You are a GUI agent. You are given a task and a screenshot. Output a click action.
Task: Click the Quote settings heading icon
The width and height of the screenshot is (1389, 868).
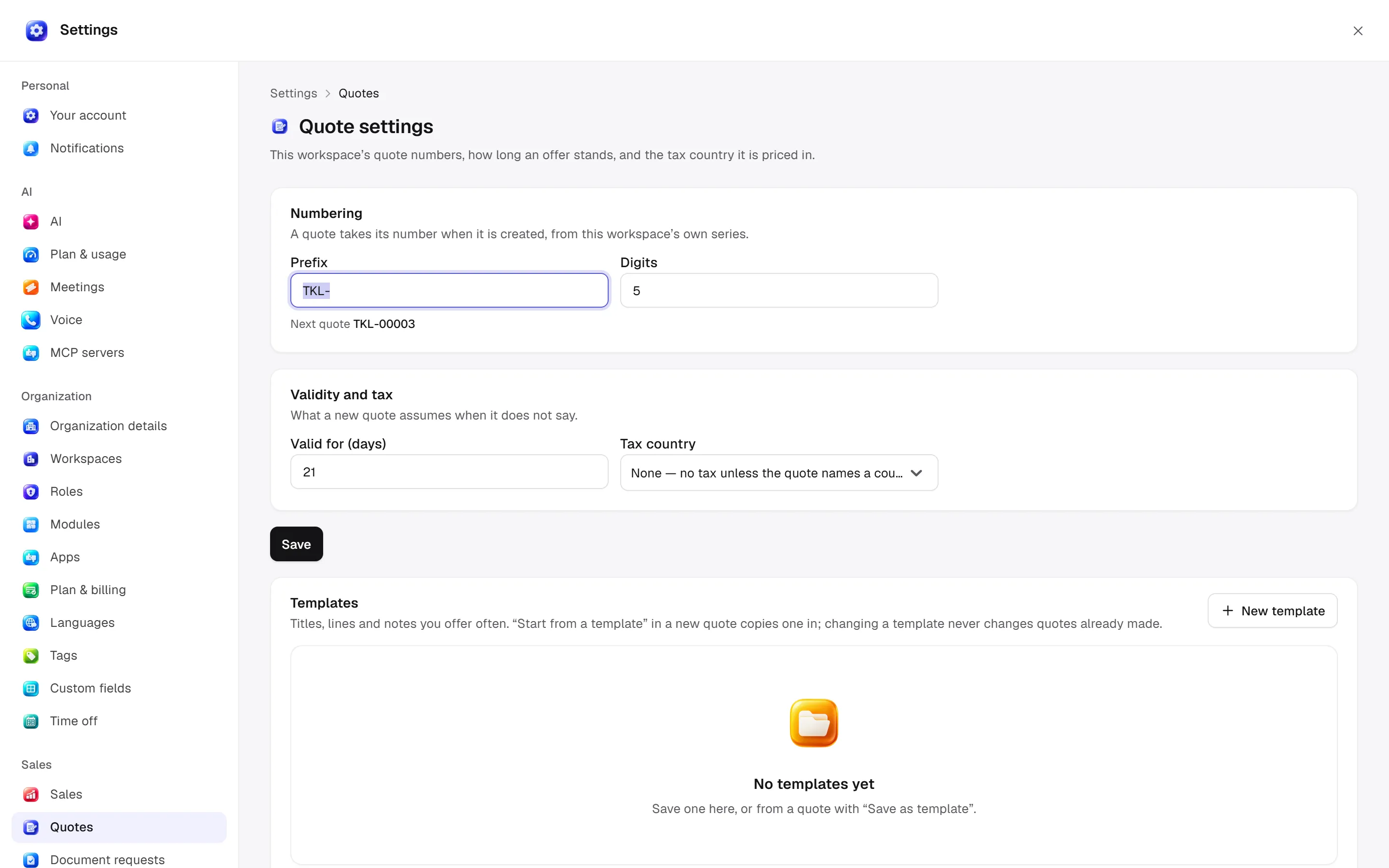[x=280, y=126]
